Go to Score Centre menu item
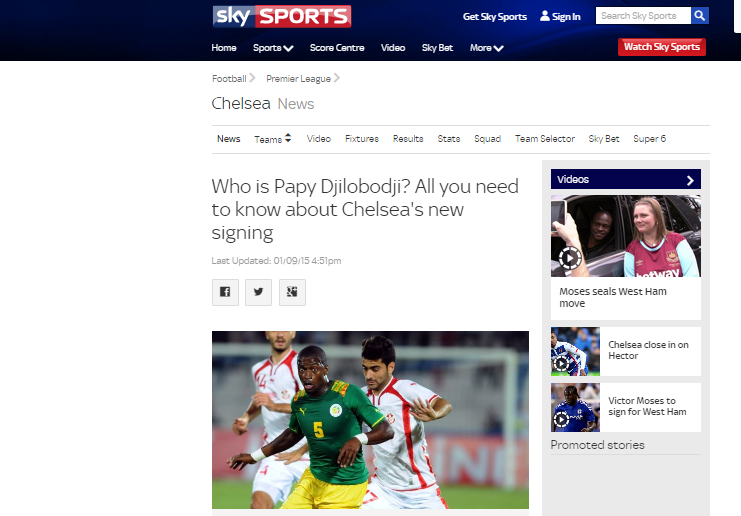Image resolution: width=741 pixels, height=516 pixels. 337,48
